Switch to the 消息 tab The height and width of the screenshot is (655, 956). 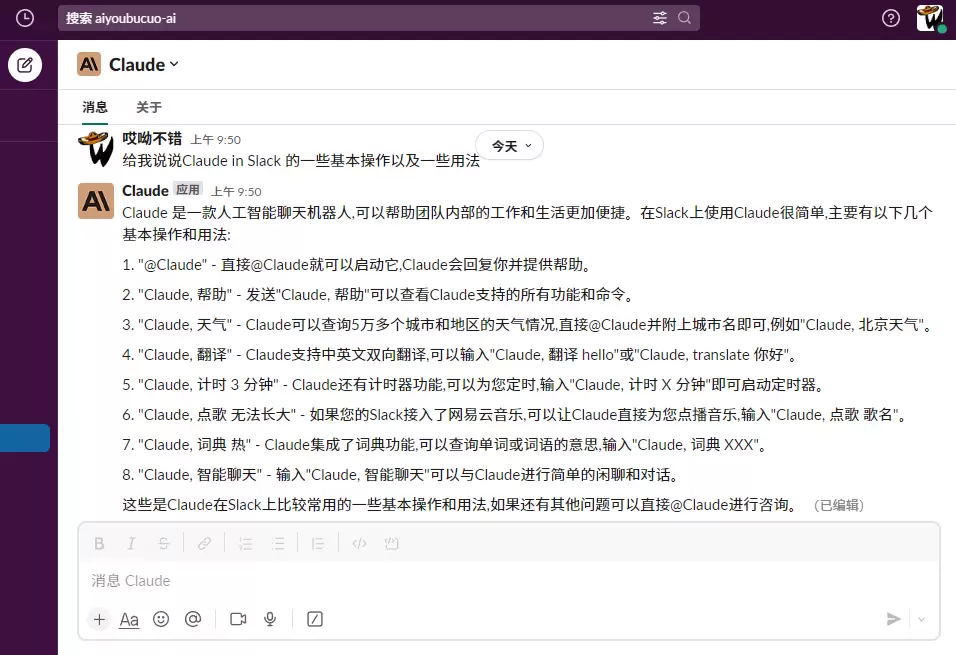click(x=95, y=107)
